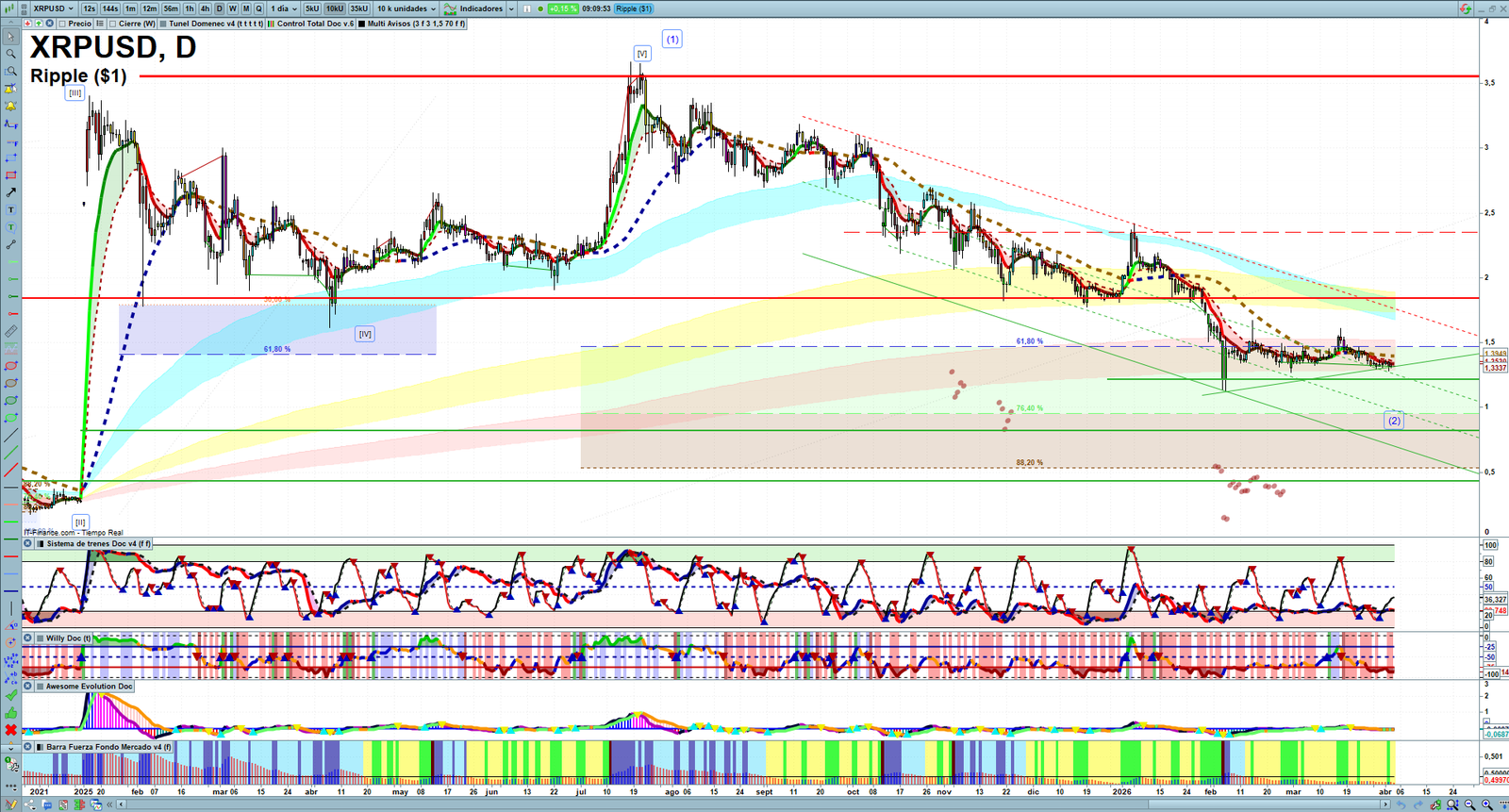Close the Sistema de trenes Doc v4 indicator panel
Screen dimensions: 1509x812
(x=28, y=544)
